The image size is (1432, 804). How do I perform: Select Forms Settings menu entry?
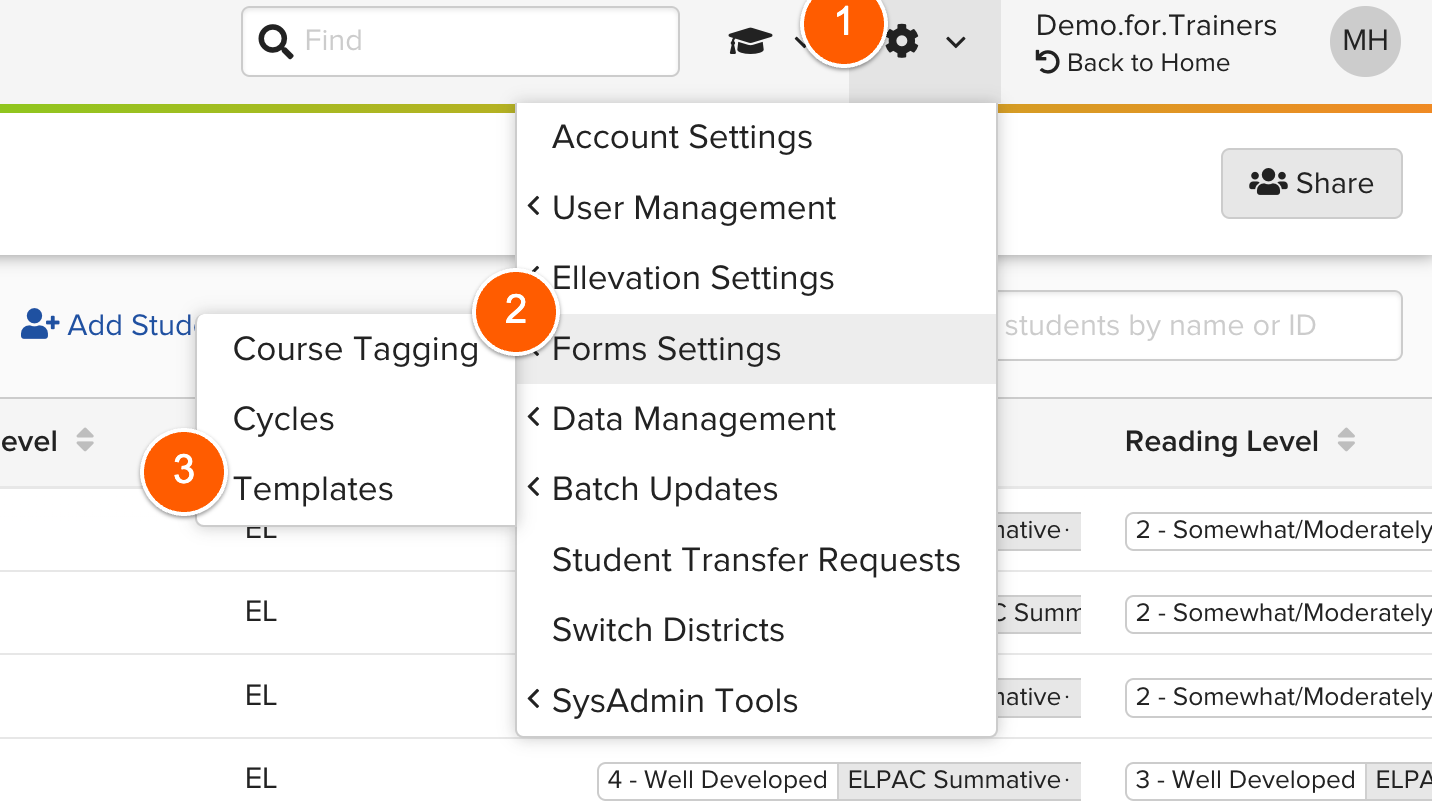pos(756,349)
